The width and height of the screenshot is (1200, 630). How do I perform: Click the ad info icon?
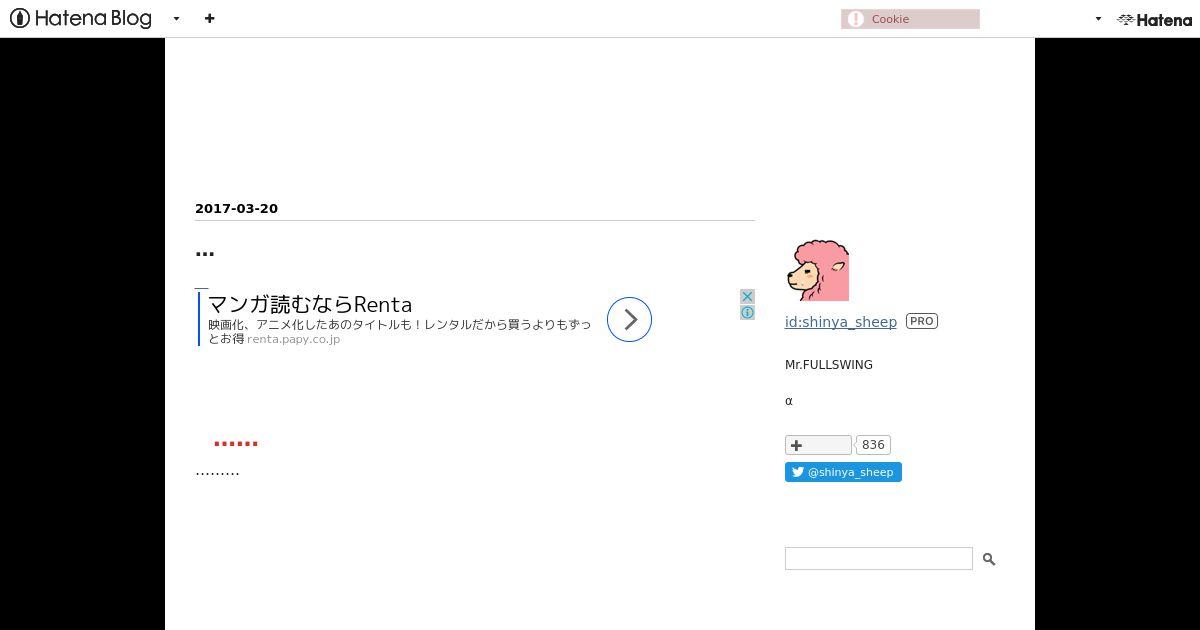pos(747,313)
